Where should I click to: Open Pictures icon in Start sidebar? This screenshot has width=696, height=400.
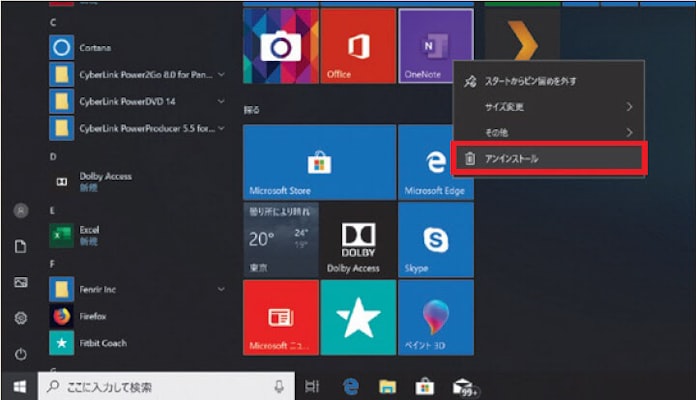pos(20,282)
